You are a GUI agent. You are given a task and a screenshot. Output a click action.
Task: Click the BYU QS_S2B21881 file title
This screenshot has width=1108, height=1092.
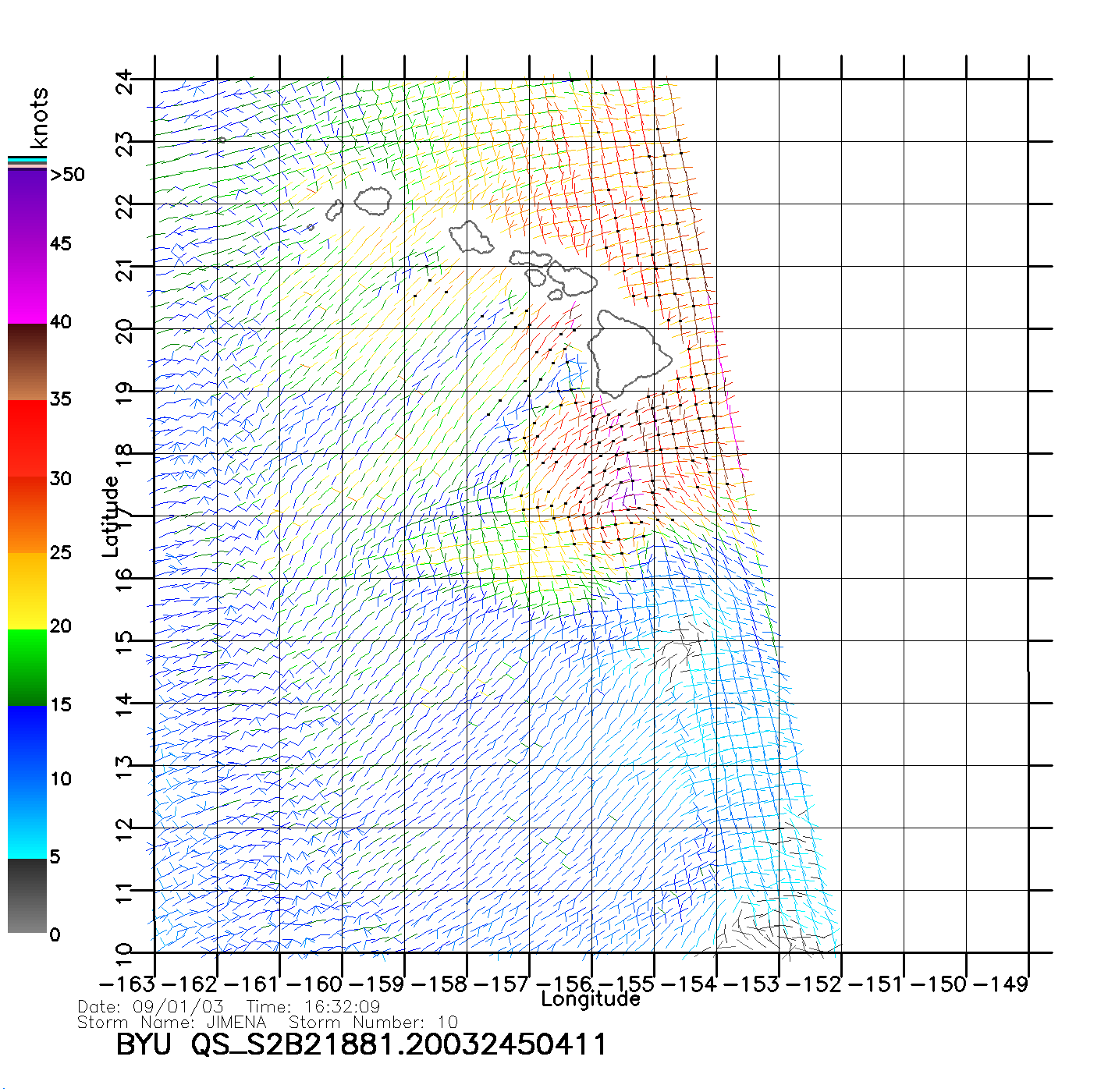[361, 1044]
